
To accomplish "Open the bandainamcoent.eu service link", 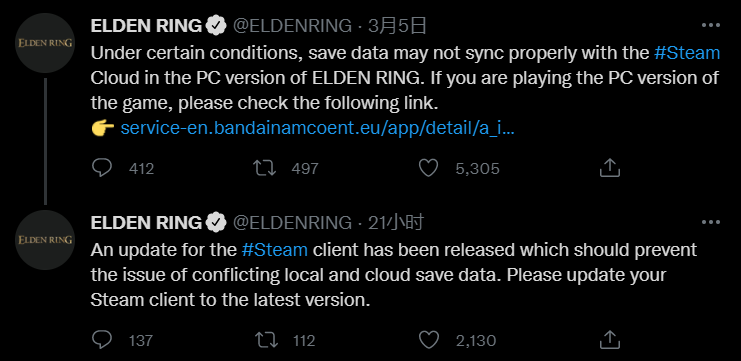I will [x=318, y=128].
